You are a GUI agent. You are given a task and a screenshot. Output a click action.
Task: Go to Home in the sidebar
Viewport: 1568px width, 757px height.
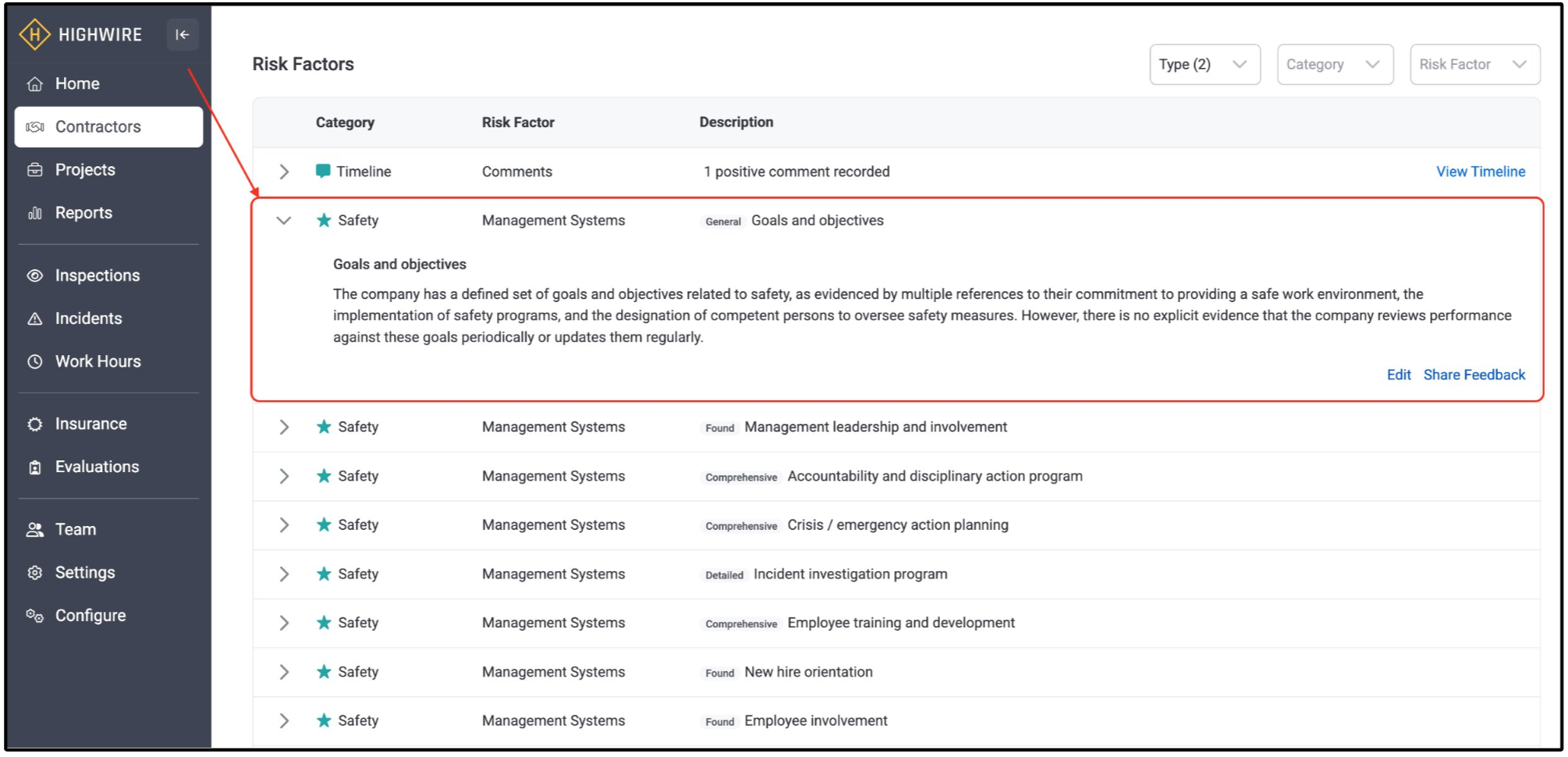(108, 84)
